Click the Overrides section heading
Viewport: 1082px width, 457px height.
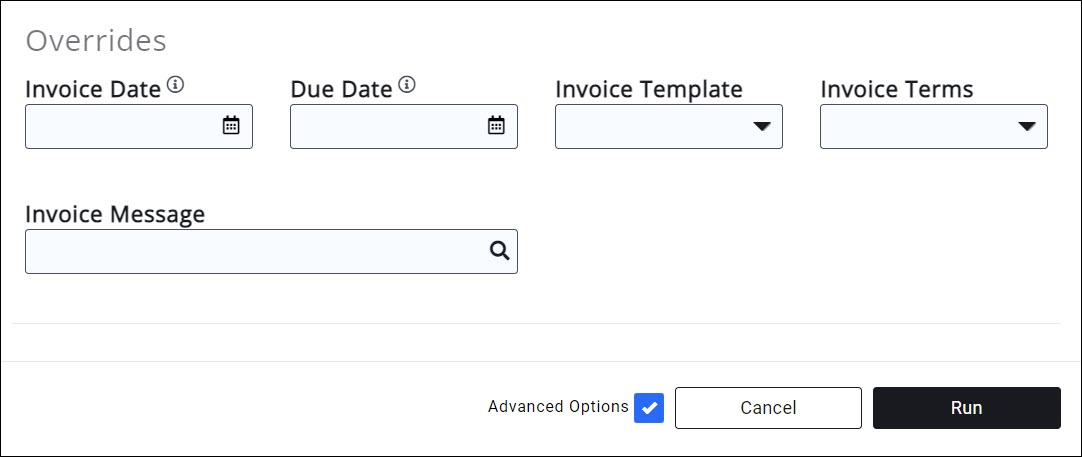point(96,41)
